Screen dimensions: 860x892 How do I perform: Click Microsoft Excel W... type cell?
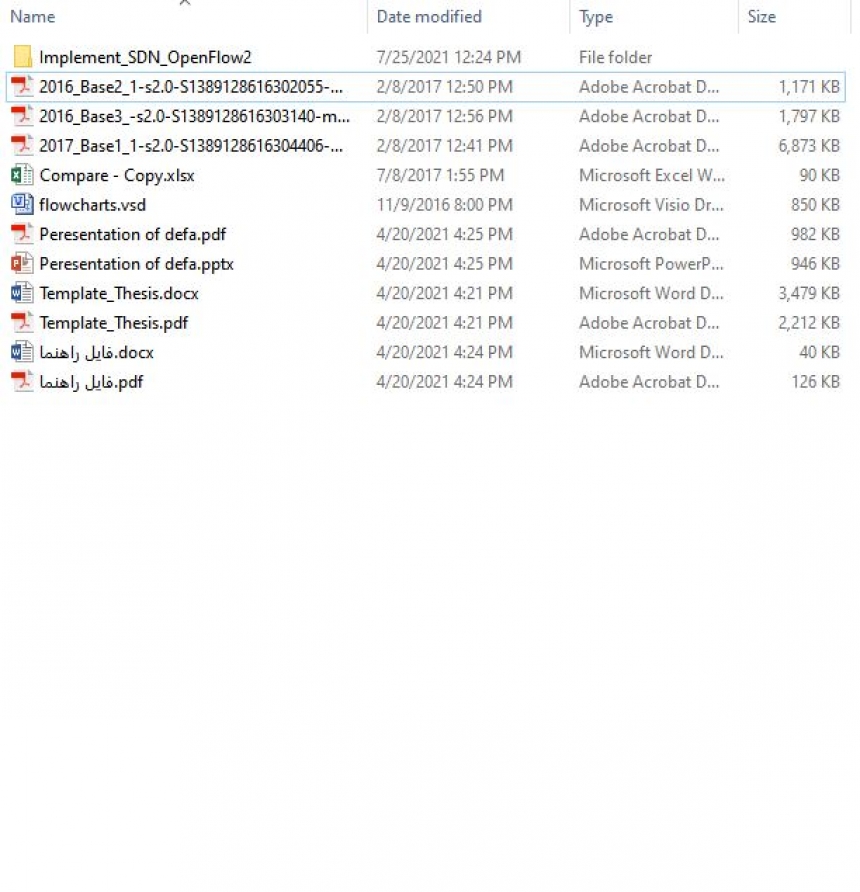coord(652,175)
